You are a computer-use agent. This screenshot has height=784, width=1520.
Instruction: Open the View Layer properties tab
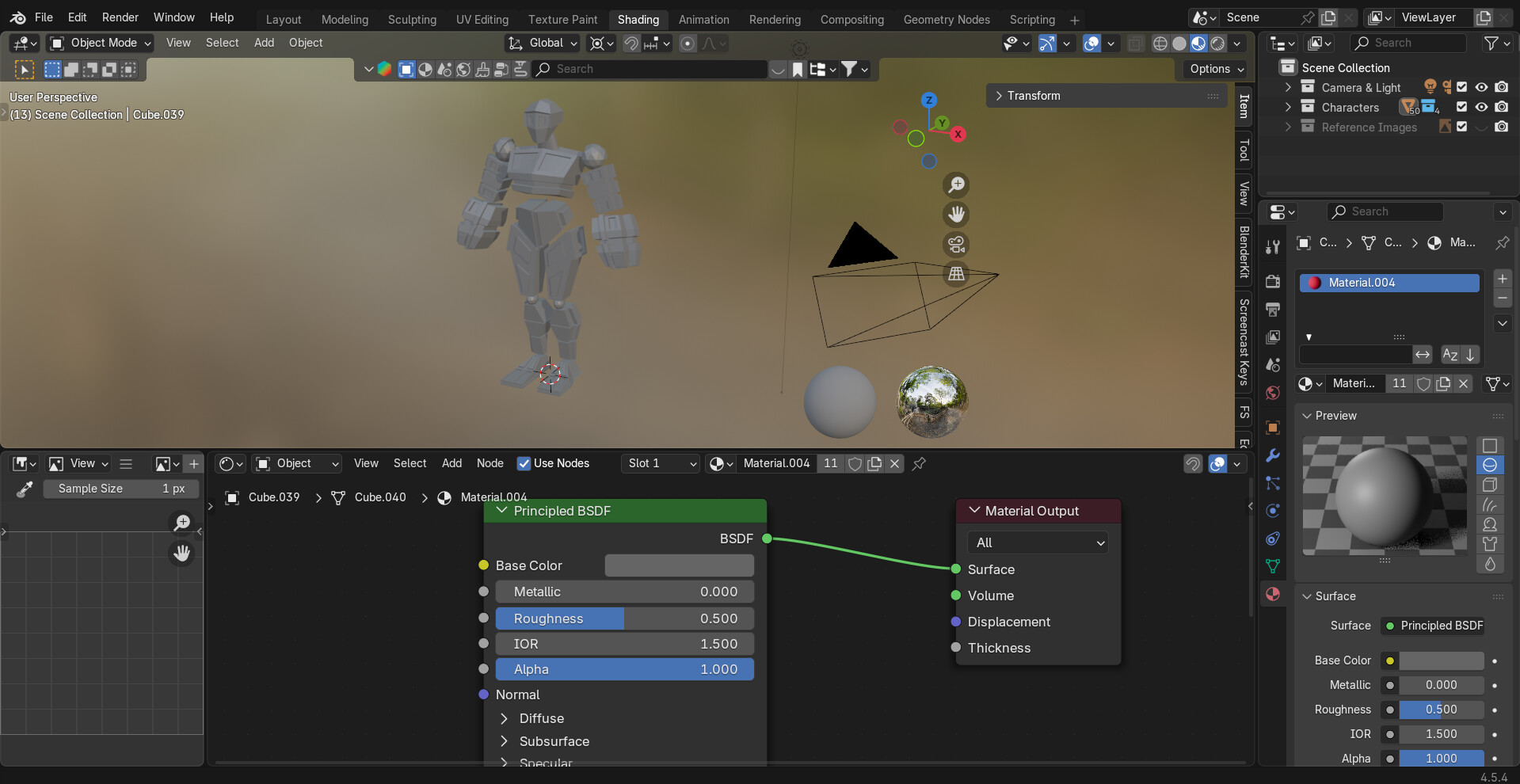[x=1273, y=337]
